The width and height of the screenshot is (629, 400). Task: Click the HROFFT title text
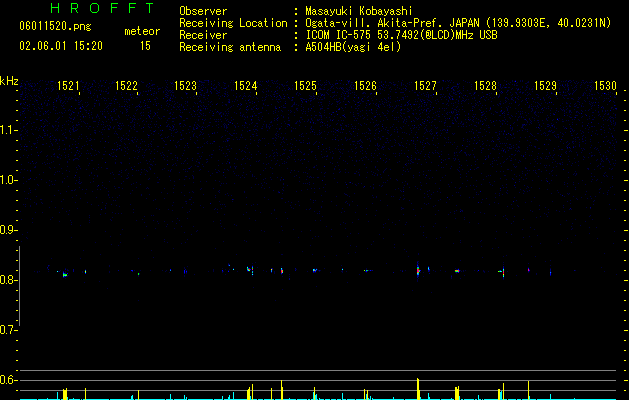[x=102, y=8]
